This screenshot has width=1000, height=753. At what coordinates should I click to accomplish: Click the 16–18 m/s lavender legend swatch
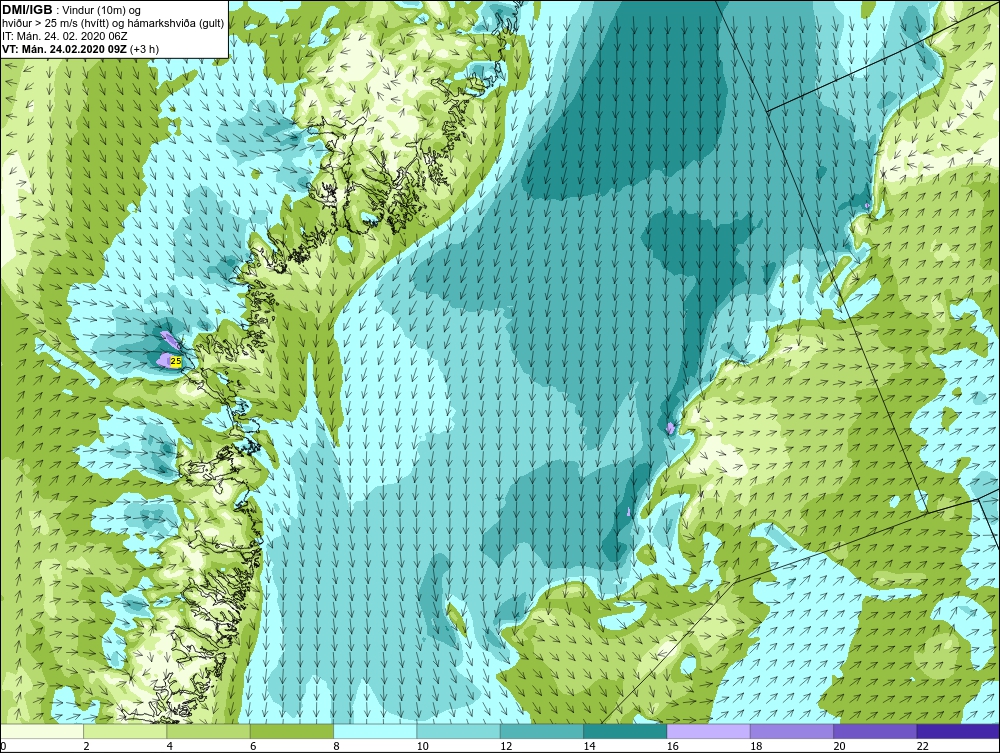click(x=709, y=731)
